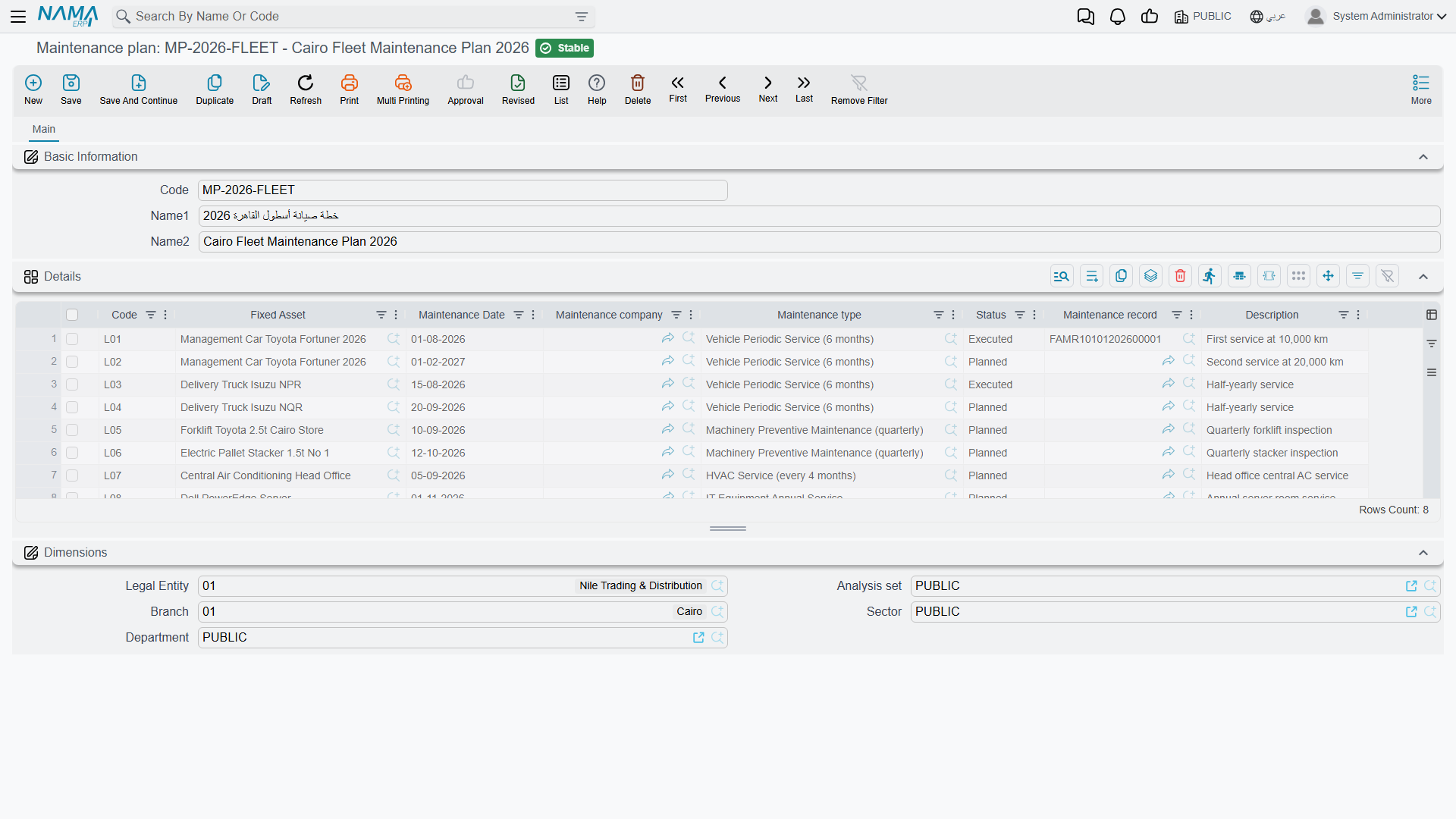Screen dimensions: 1456x819
Task: Check the row L05 checkbox
Action: pyautogui.click(x=72, y=430)
